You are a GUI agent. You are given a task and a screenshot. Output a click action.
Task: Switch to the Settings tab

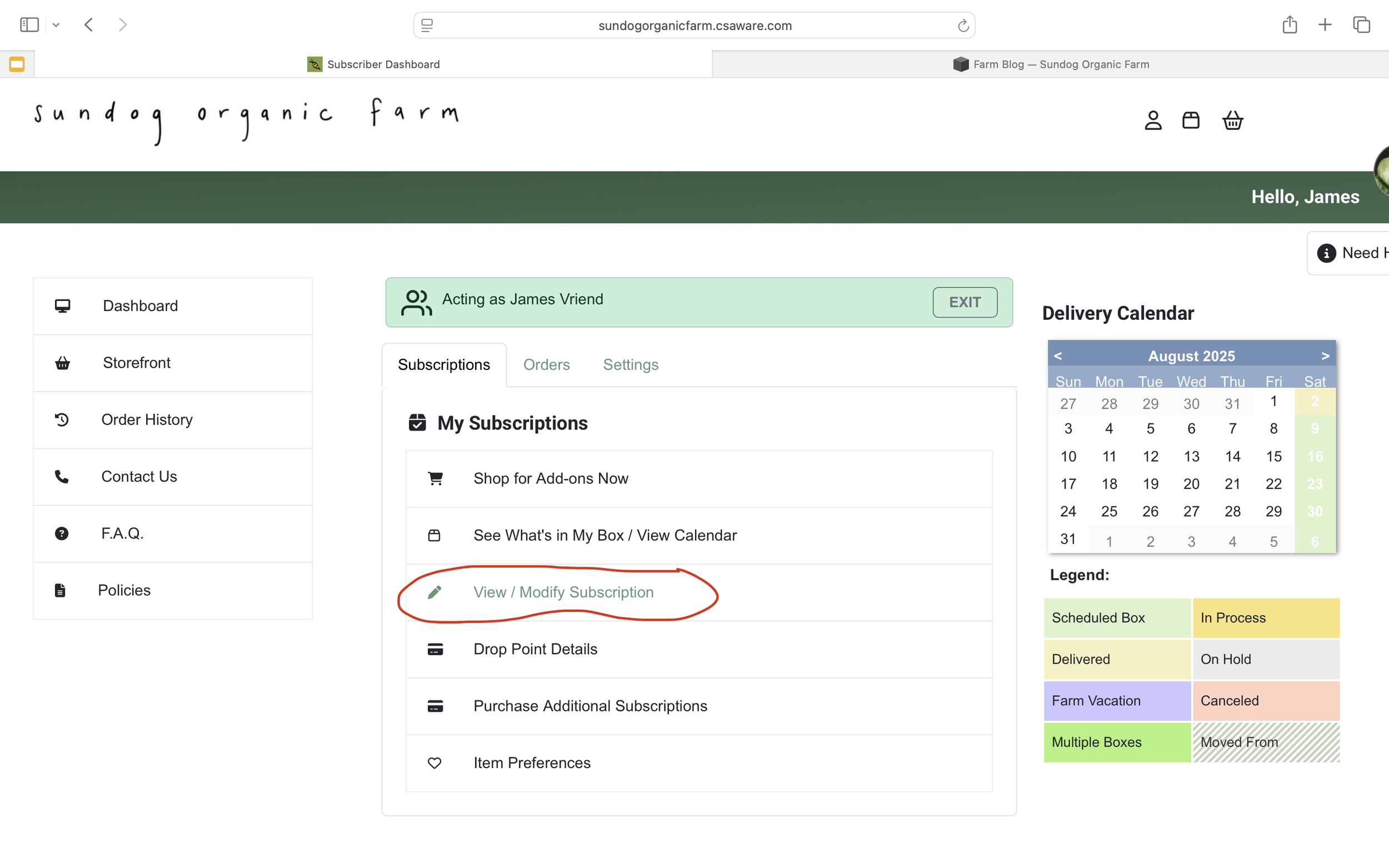point(631,364)
